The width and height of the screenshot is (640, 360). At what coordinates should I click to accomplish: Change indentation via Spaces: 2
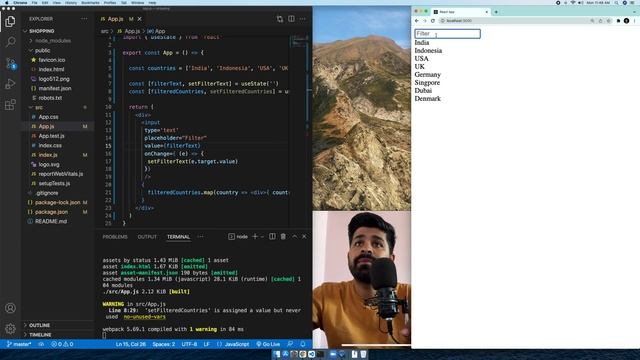(x=164, y=344)
